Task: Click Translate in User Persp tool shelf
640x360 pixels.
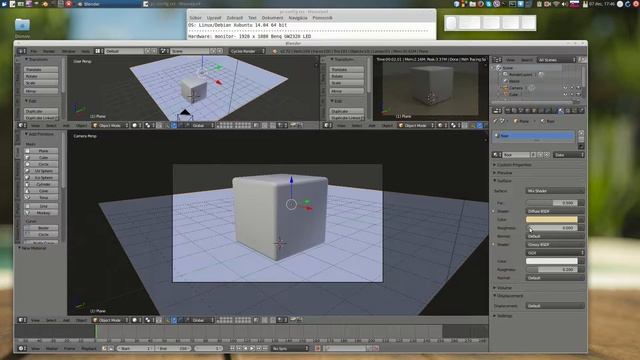Action: (41, 69)
